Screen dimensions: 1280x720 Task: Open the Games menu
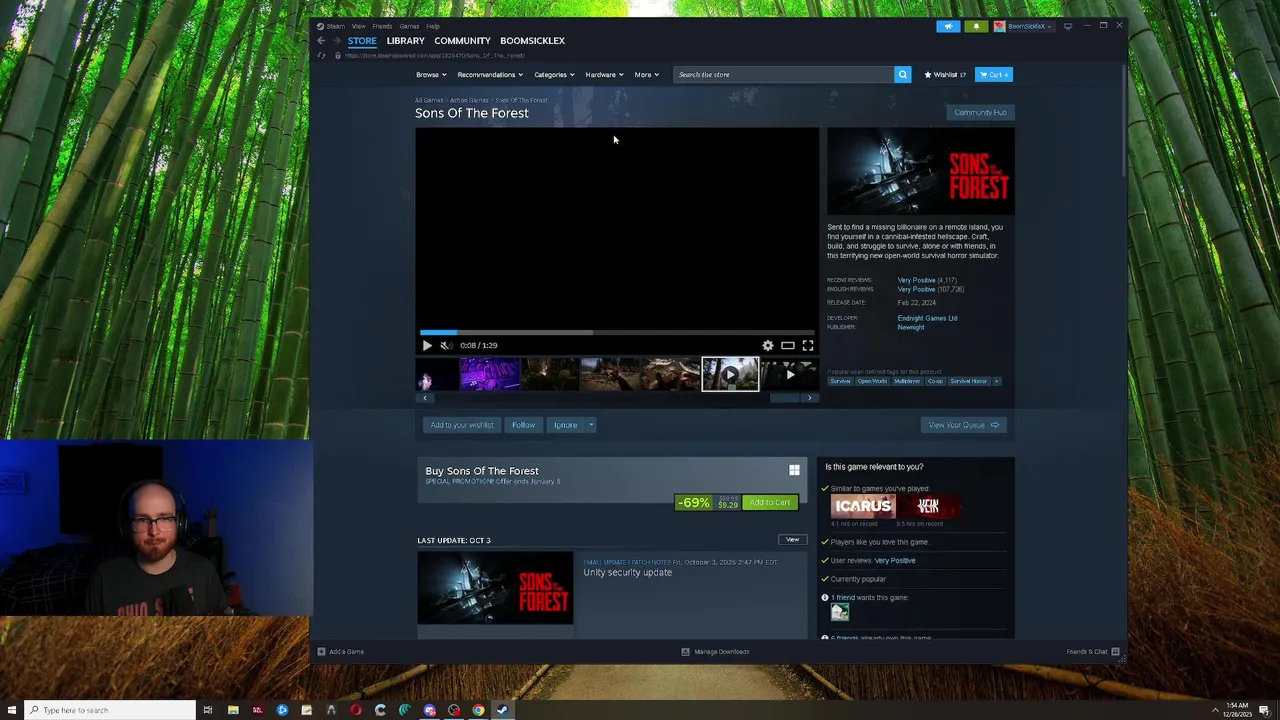tap(409, 26)
